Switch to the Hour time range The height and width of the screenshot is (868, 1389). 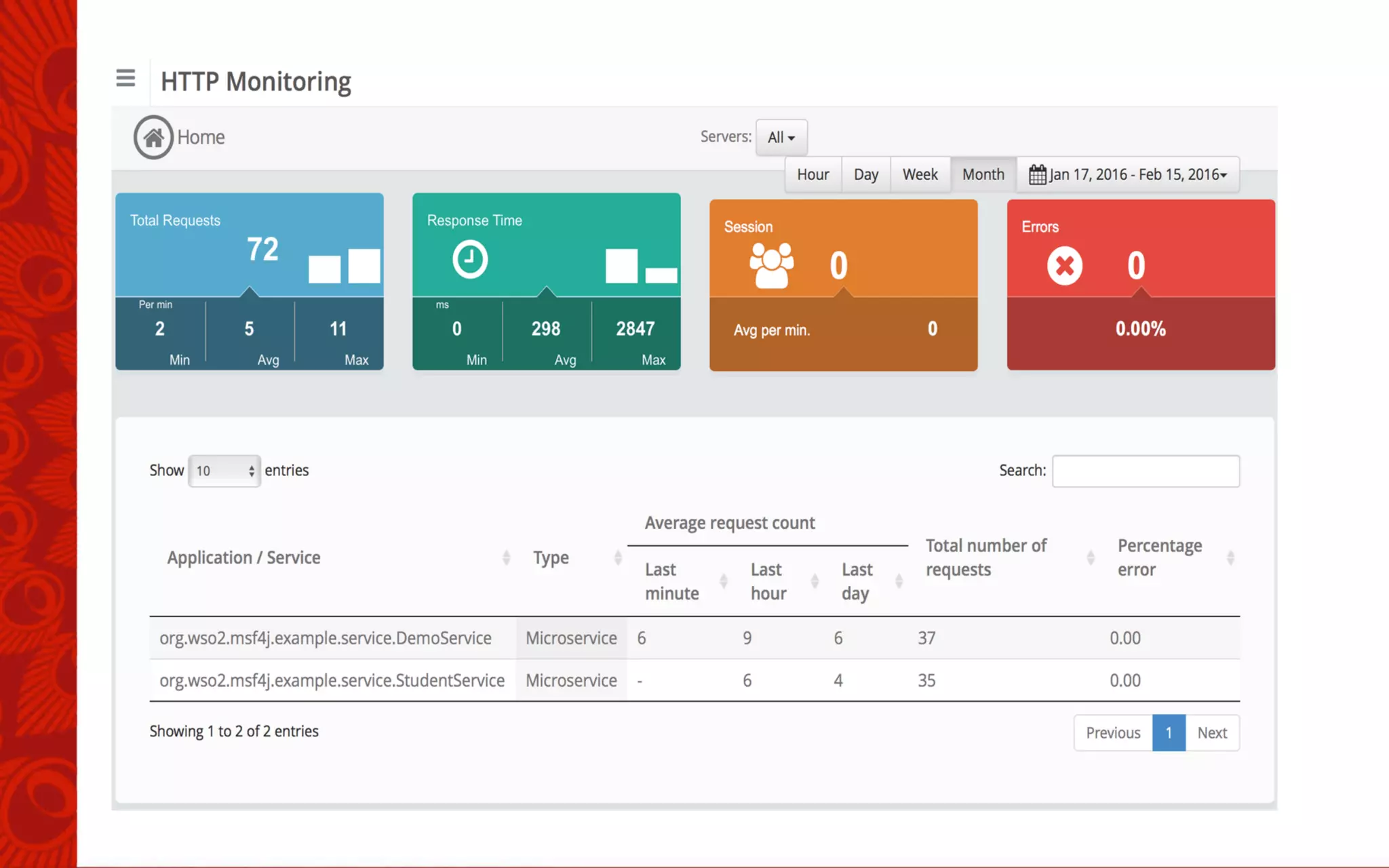click(x=813, y=175)
